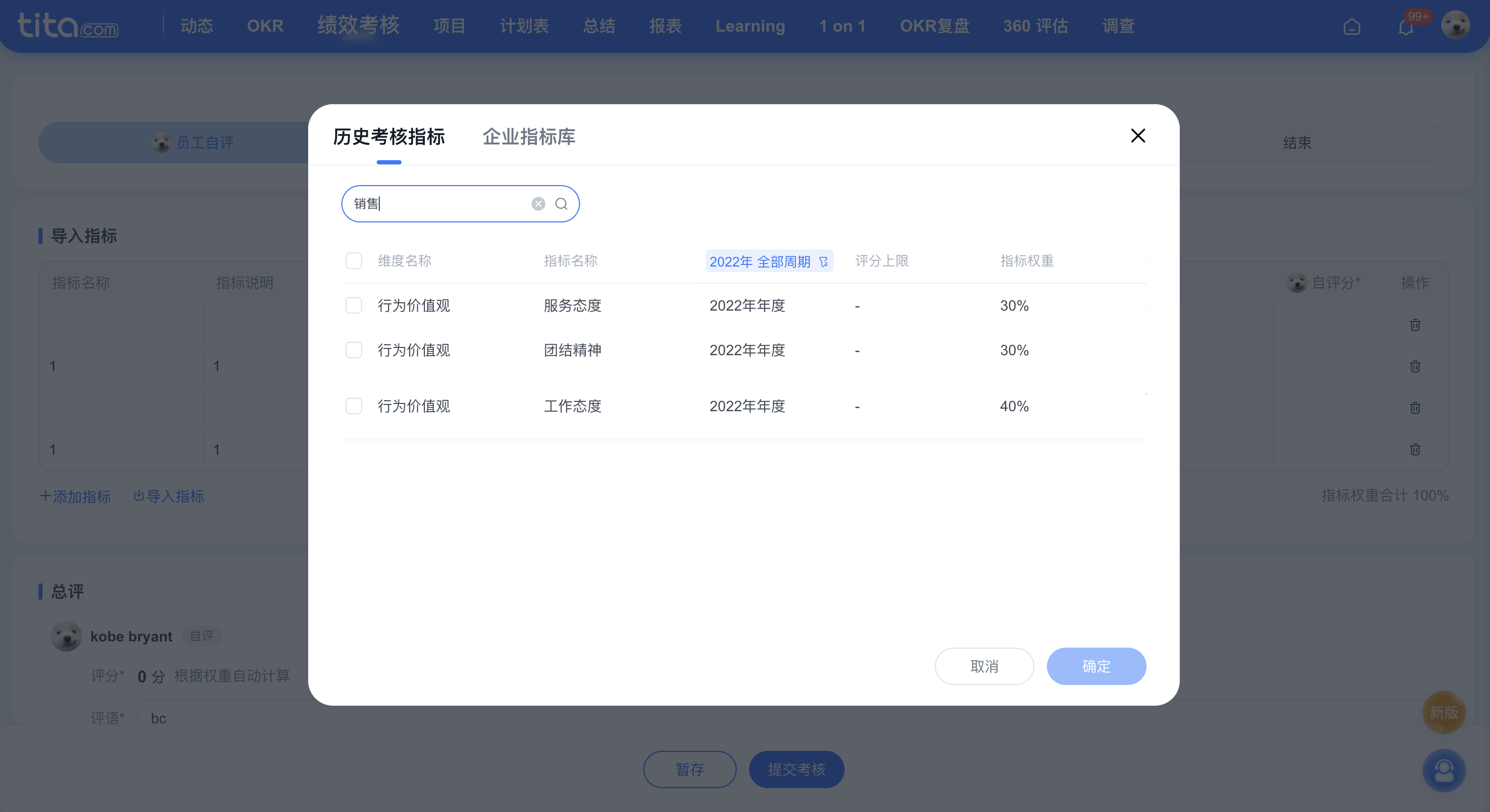
Task: Switch to 历史考核指标 tab
Action: pos(389,137)
